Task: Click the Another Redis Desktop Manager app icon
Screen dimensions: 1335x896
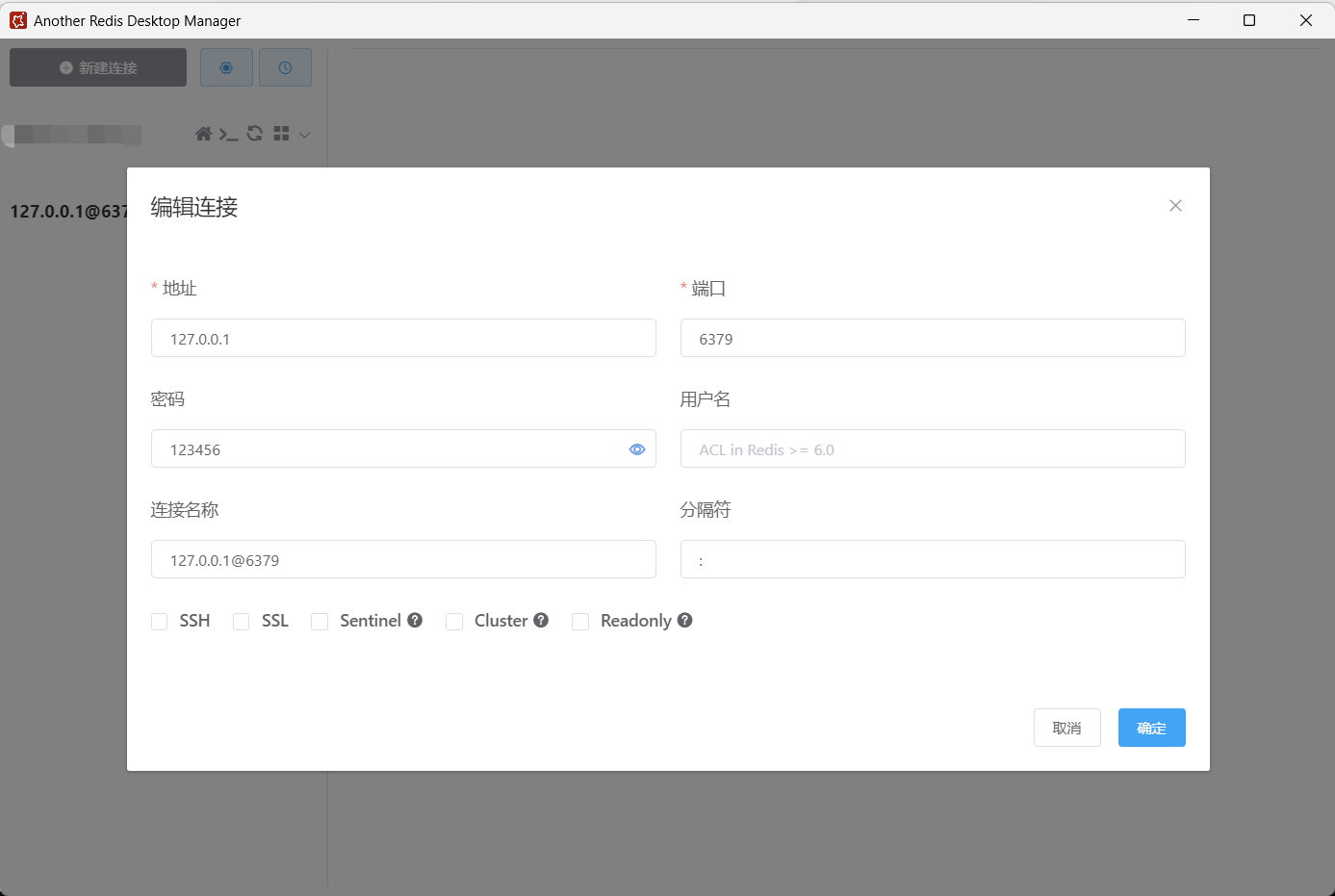Action: click(x=18, y=20)
